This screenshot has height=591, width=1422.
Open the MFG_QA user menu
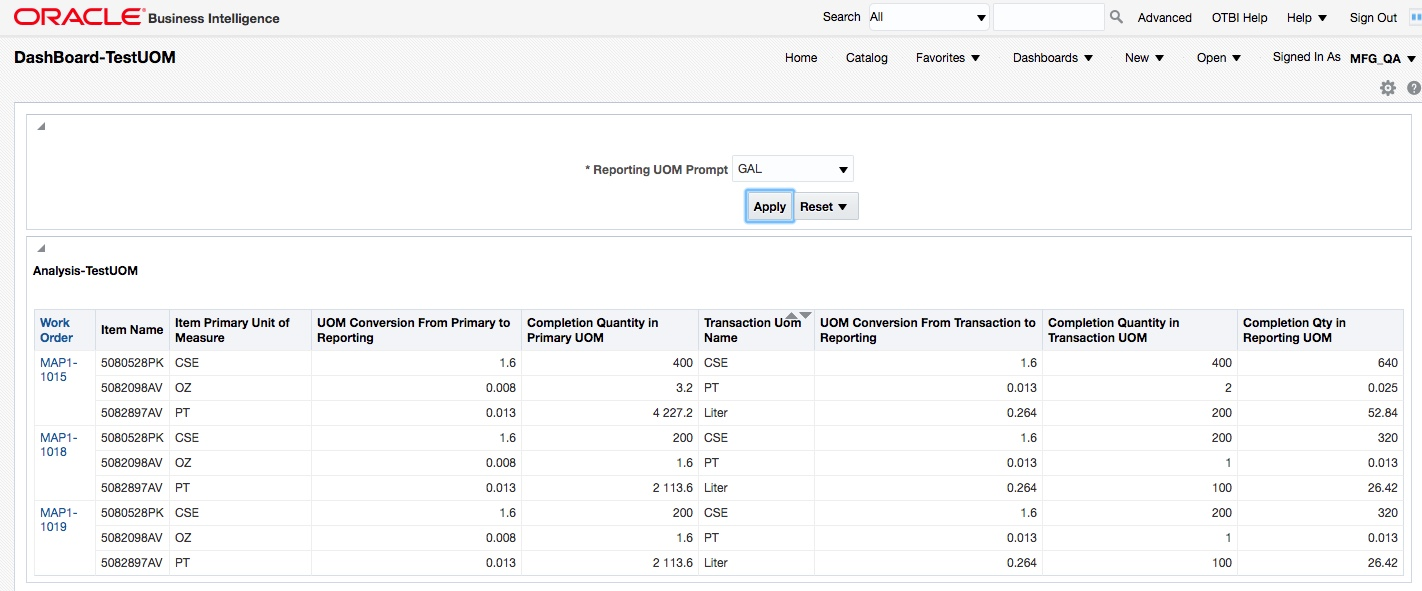[1382, 59]
